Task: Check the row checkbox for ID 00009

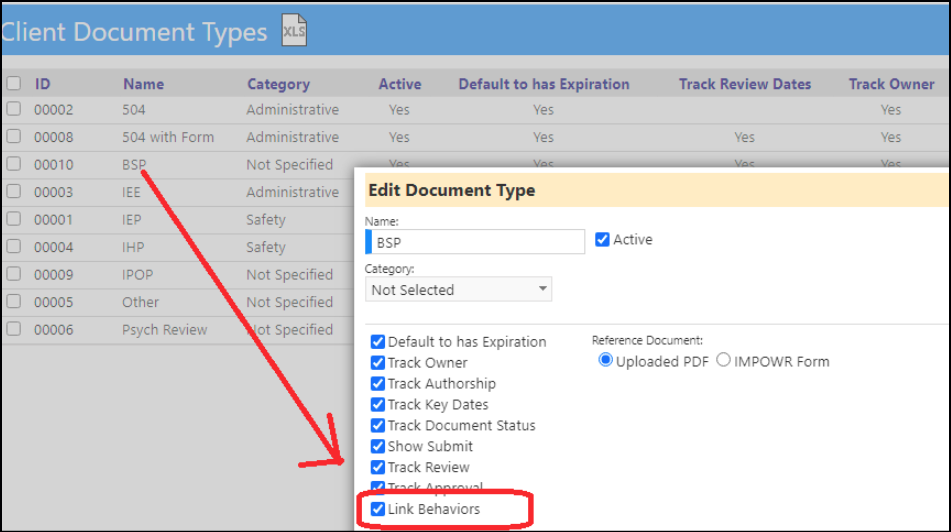Action: tap(13, 274)
